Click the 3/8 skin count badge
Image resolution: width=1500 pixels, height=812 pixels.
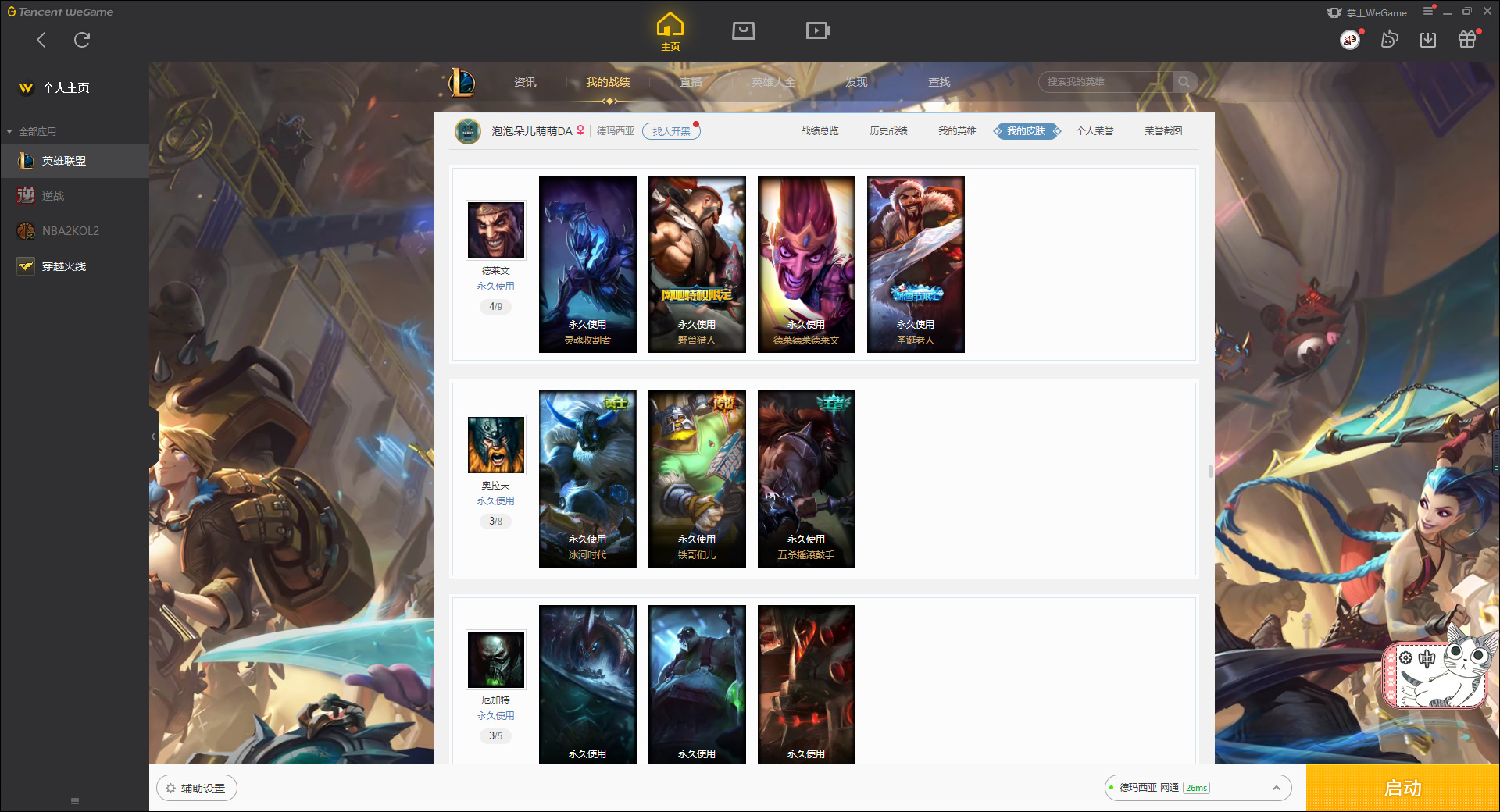coord(496,521)
